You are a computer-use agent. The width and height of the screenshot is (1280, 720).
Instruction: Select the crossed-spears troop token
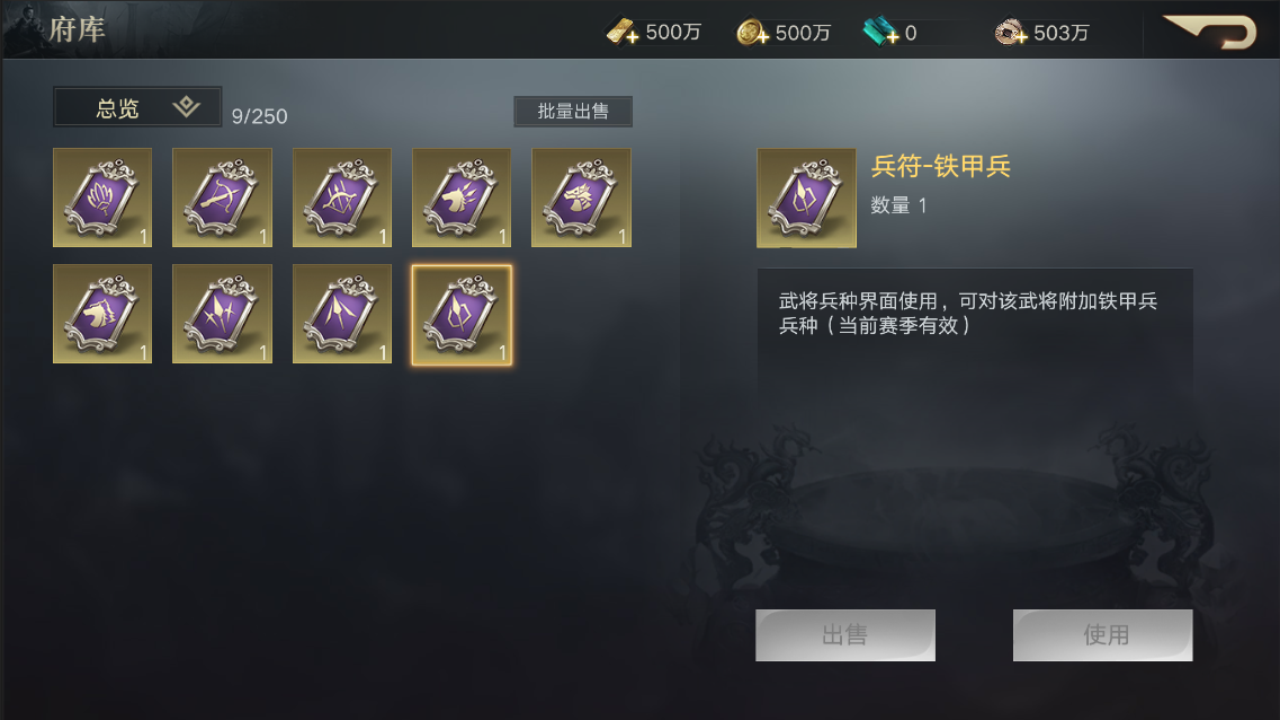click(222, 314)
